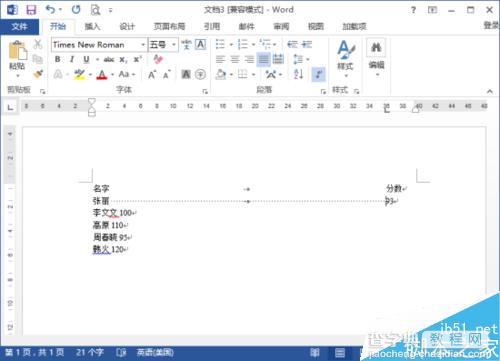500x361 pixels.
Task: Toggle Bold formatting
Action: click(57, 59)
